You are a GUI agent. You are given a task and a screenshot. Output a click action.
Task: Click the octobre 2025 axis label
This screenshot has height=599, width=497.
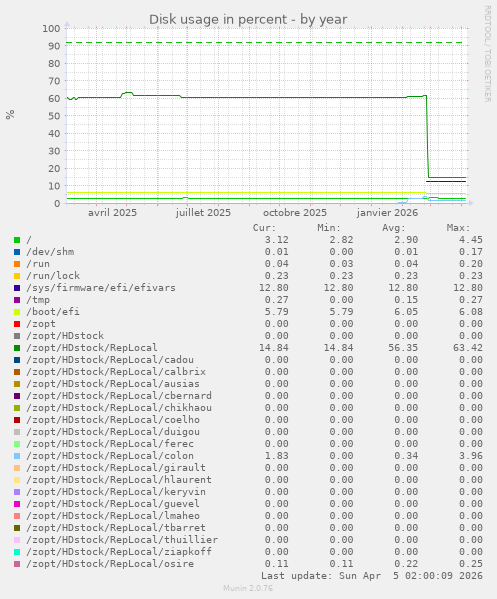pos(295,213)
